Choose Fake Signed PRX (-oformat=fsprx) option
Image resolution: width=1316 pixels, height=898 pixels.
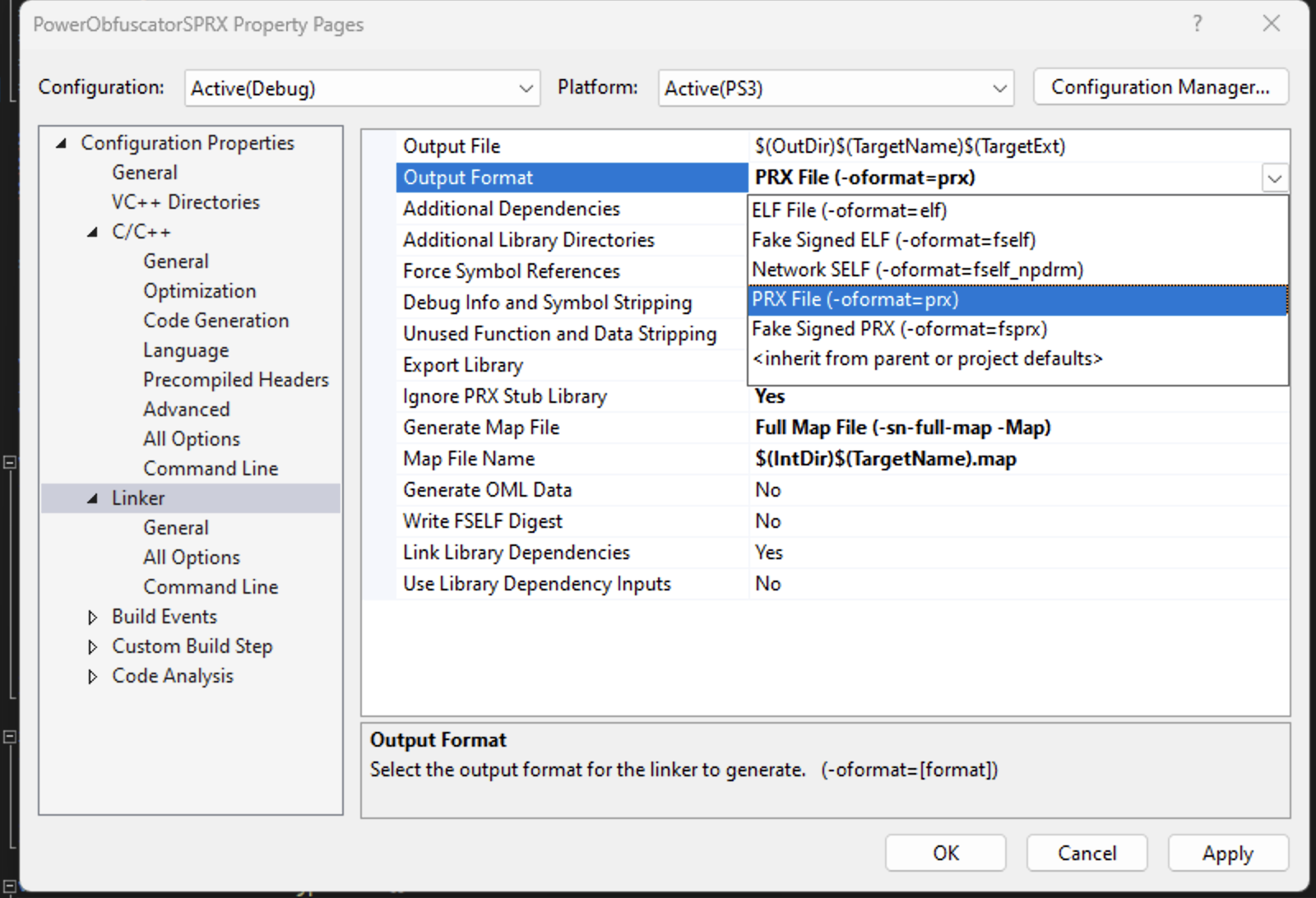tap(1017, 329)
